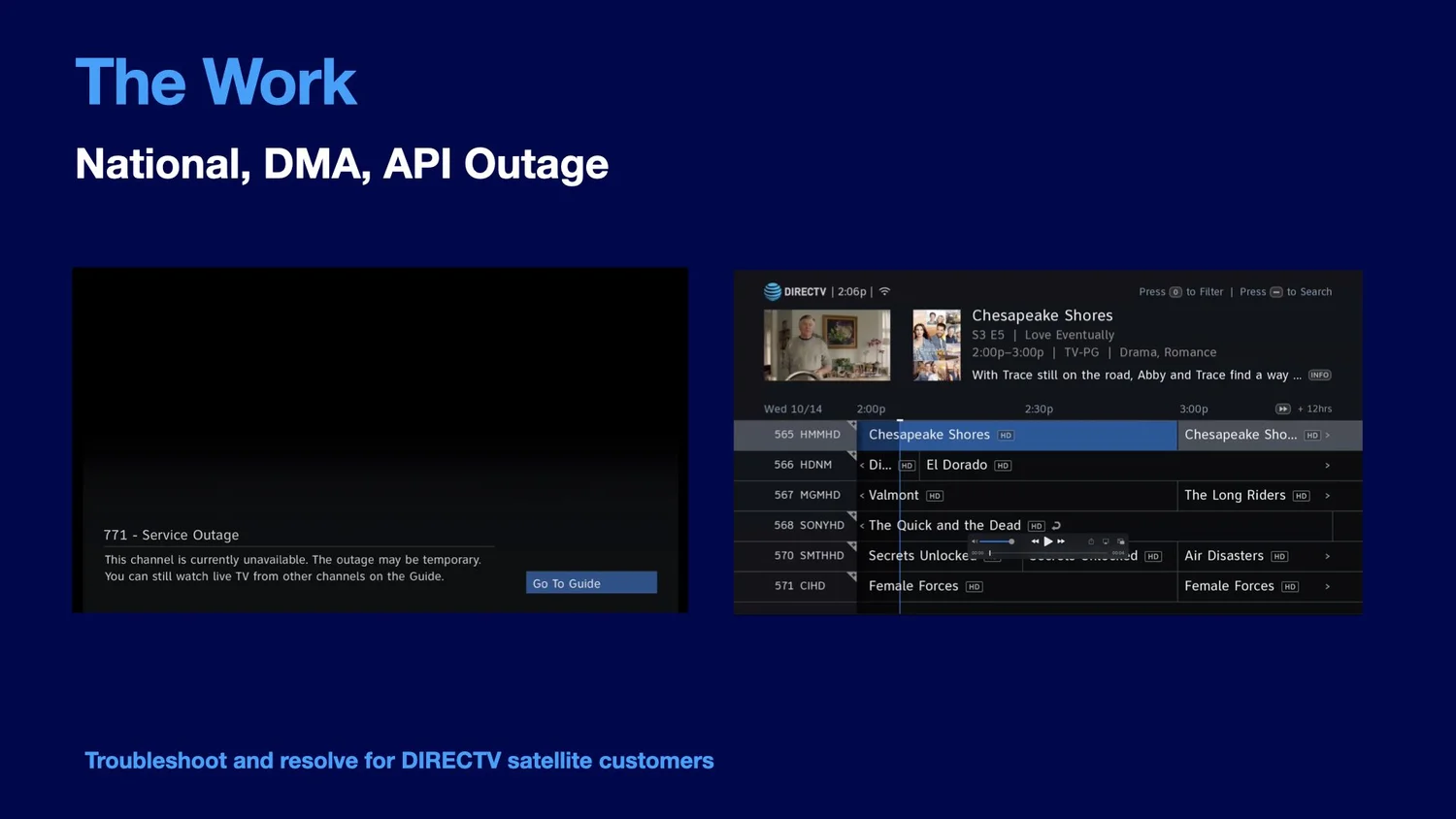The width and height of the screenshot is (1456, 819).
Task: Select channel 566 HDNM row
Action: (795, 465)
